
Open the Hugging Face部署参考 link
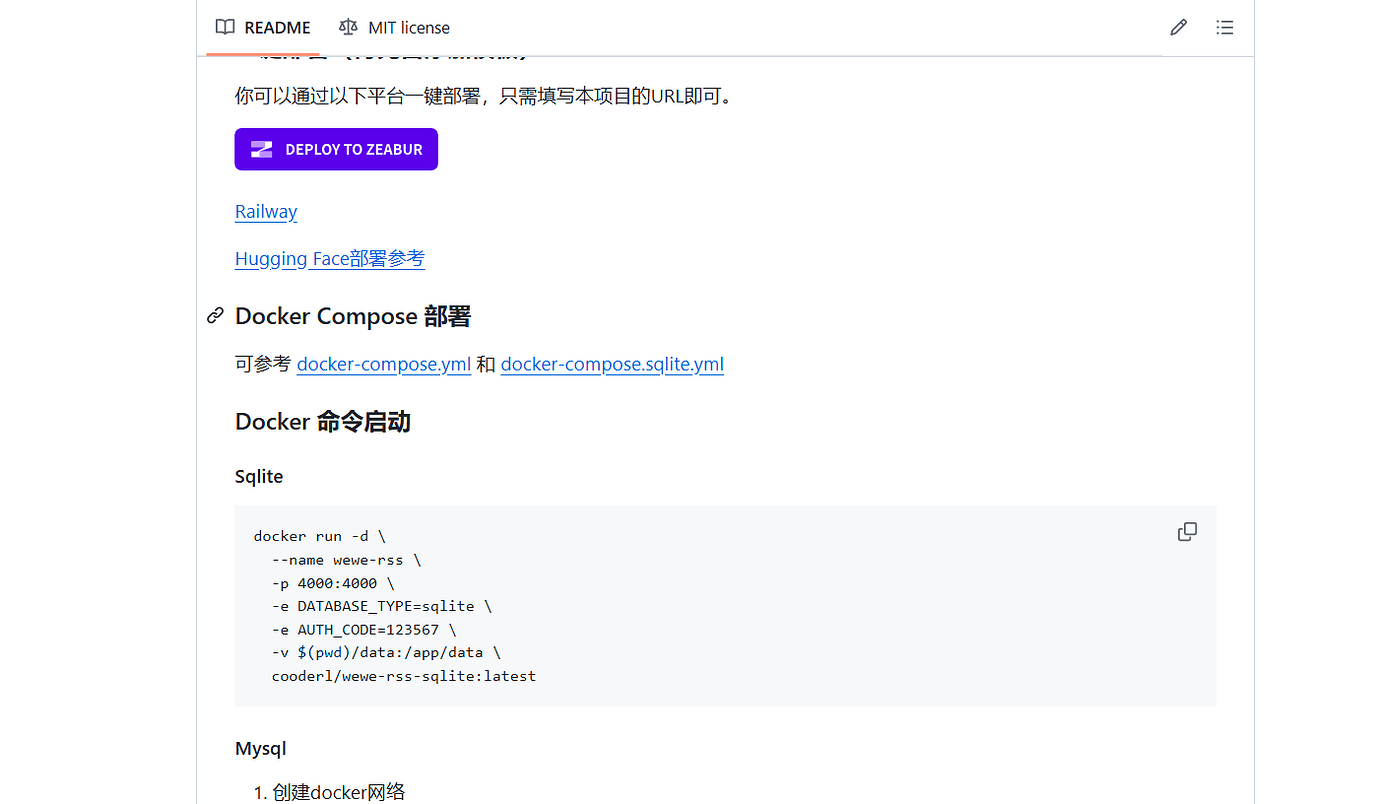[329, 258]
